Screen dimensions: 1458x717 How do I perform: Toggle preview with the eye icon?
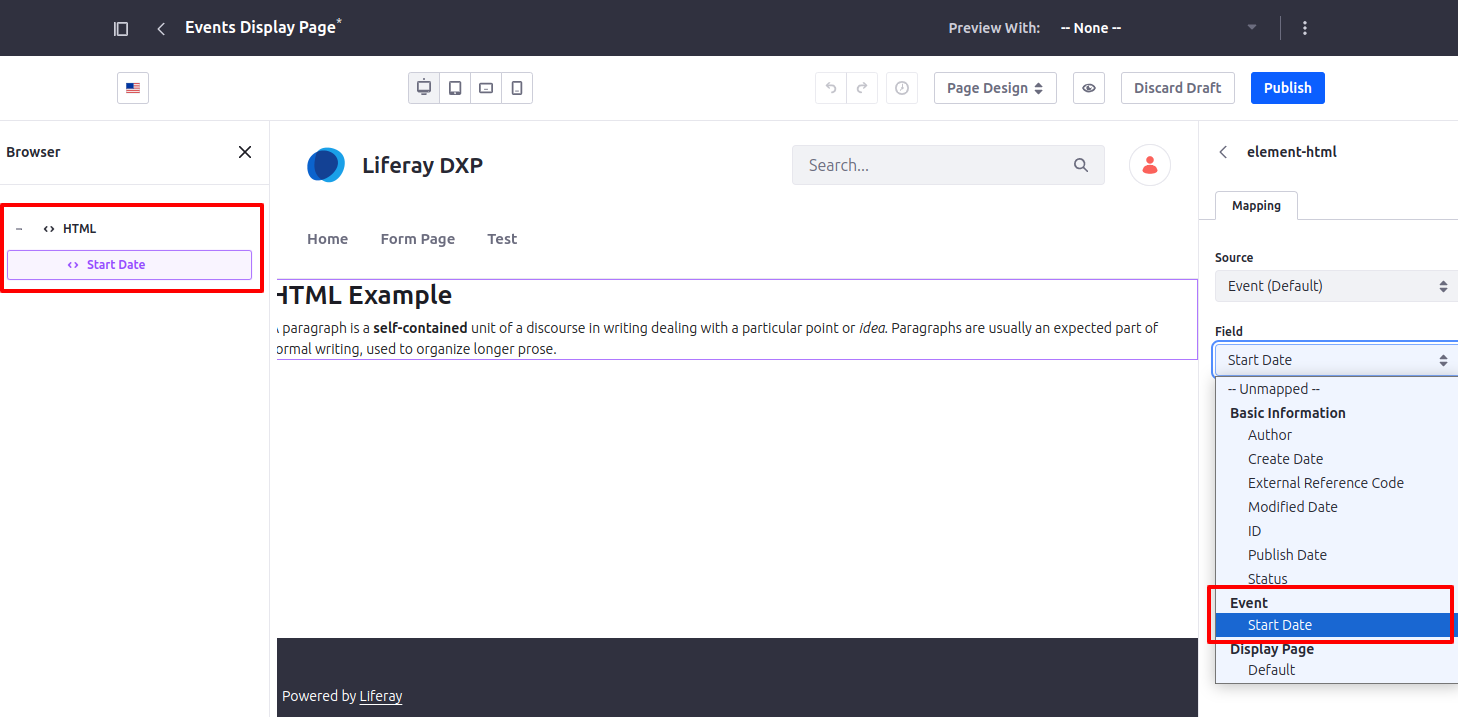(1089, 88)
